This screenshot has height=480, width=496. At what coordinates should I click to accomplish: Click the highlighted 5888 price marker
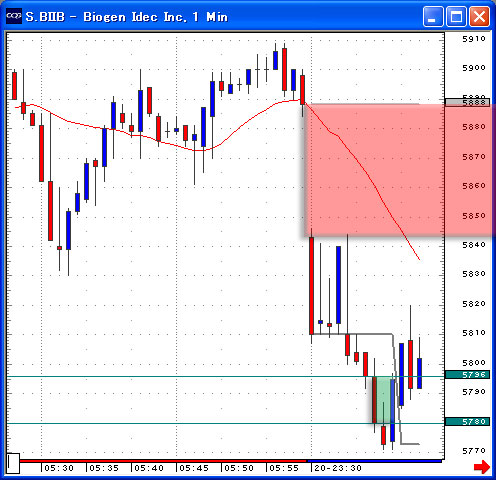(468, 102)
